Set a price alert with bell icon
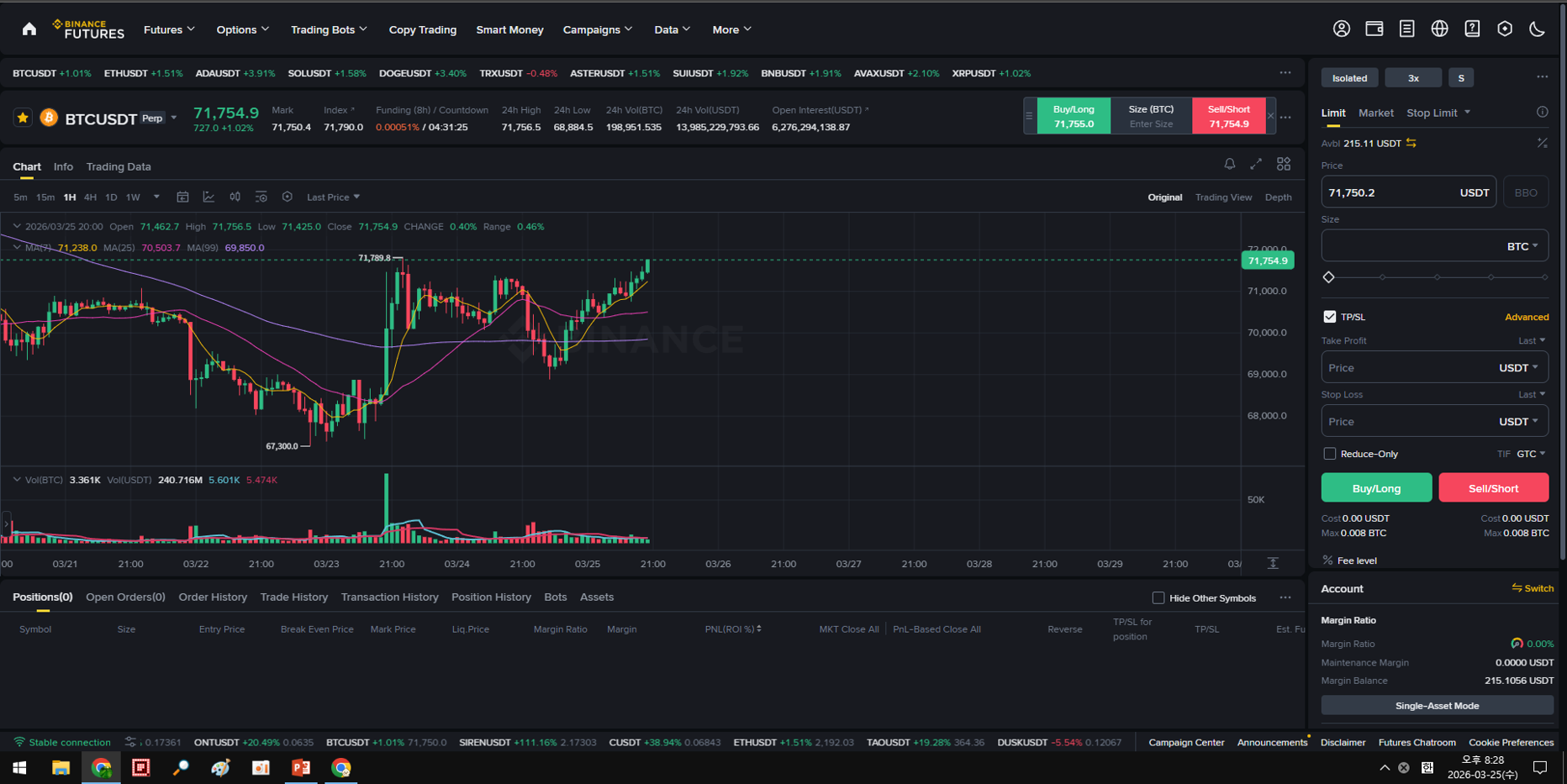1567x784 pixels. [1229, 164]
